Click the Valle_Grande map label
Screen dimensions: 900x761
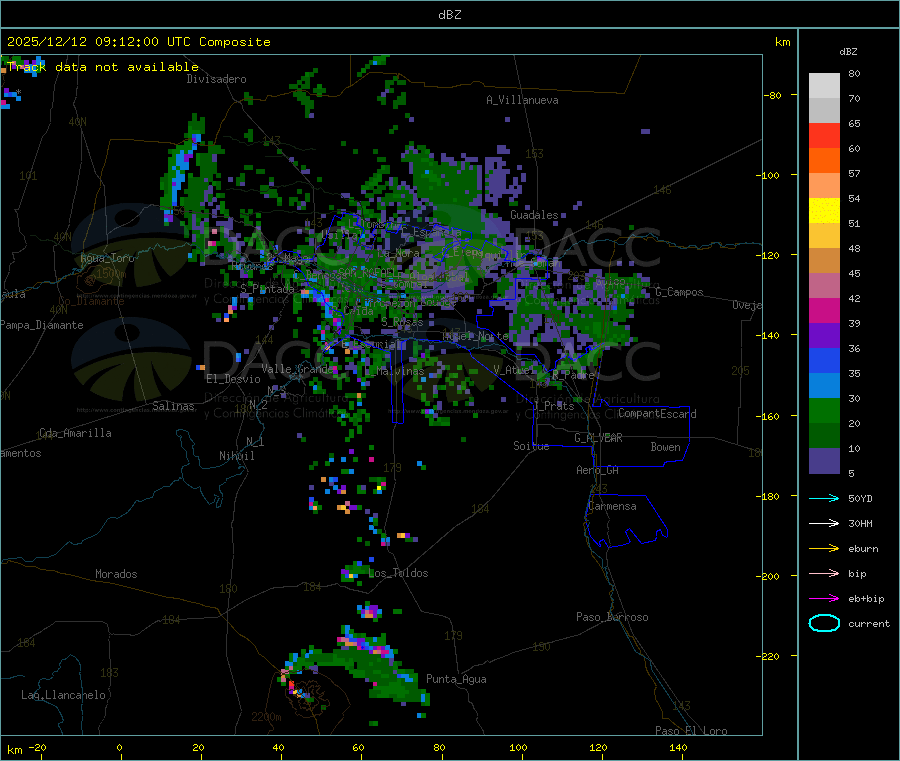pyautogui.click(x=297, y=369)
